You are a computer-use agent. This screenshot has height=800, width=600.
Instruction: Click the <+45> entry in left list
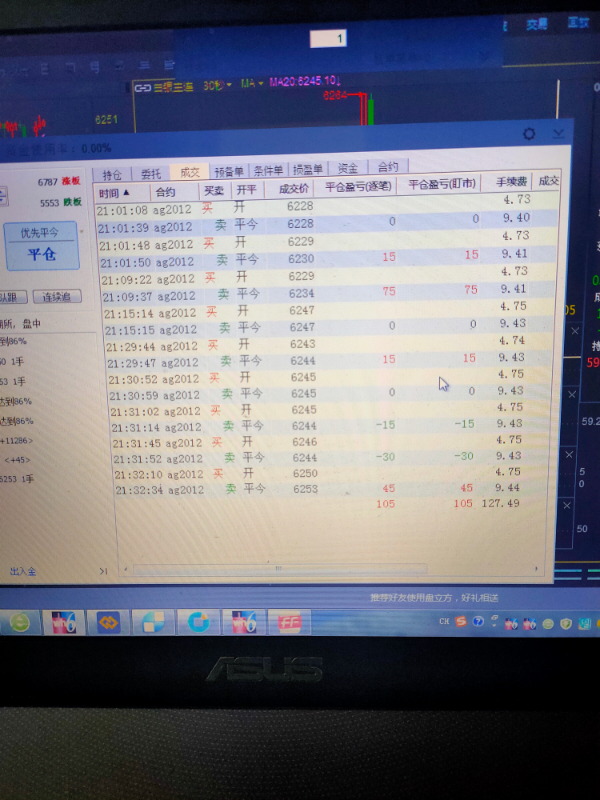pos(17,460)
